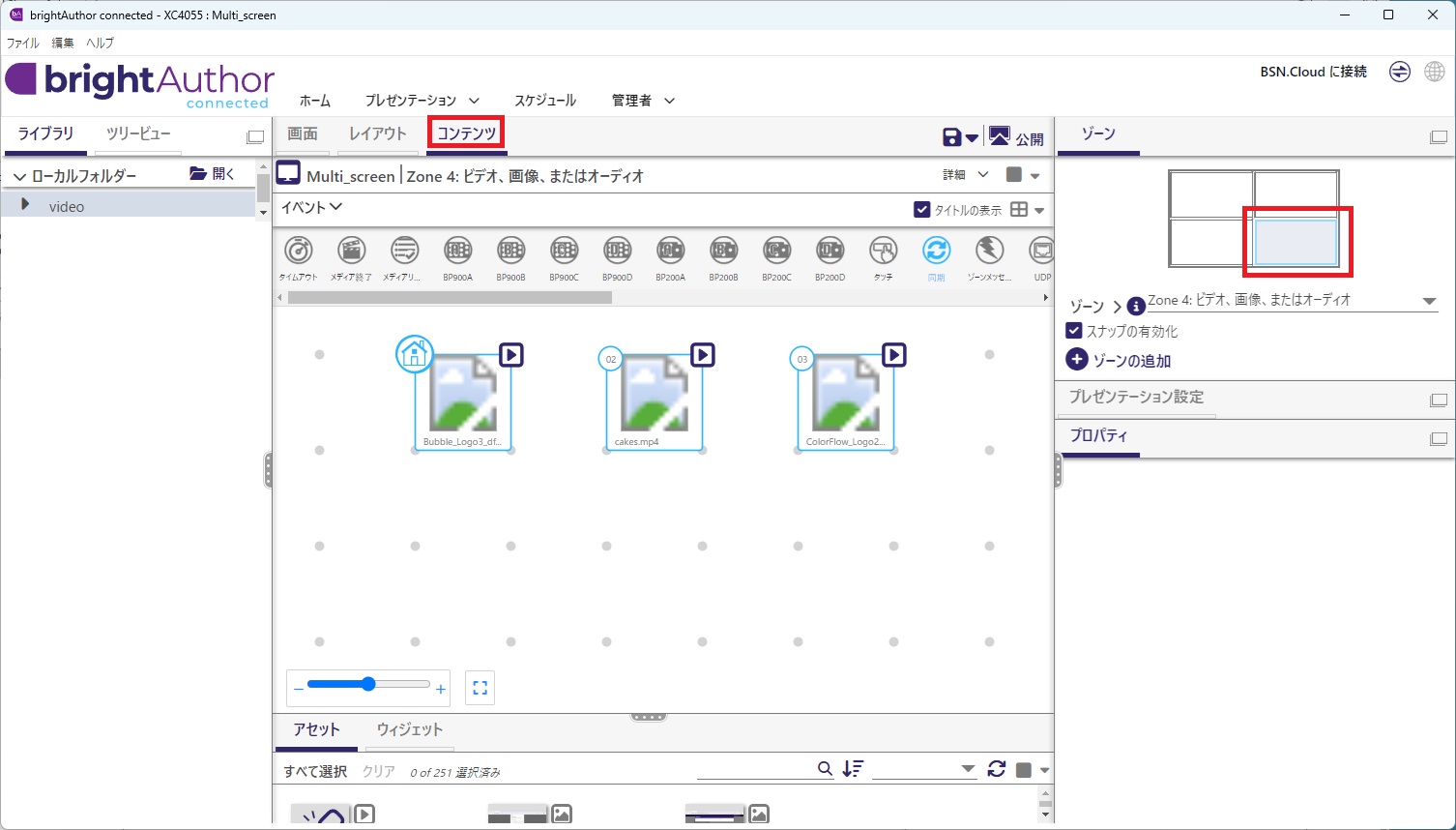Click the ゾーンの追加 button
This screenshot has height=830, width=1456.
[1119, 360]
